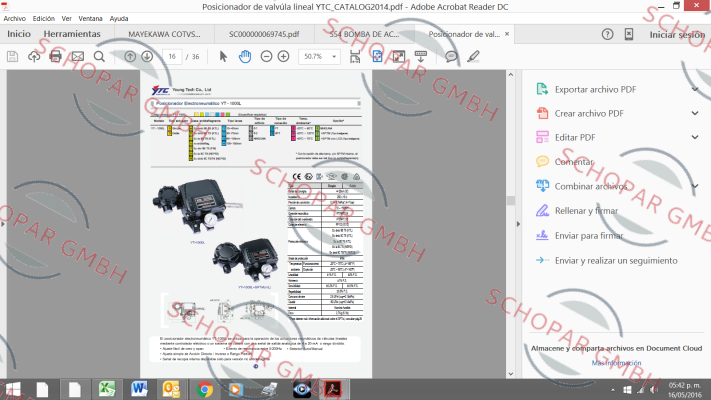This screenshot has width=711, height=400.
Task: Select the highlight pen tool
Action: [x=473, y=57]
